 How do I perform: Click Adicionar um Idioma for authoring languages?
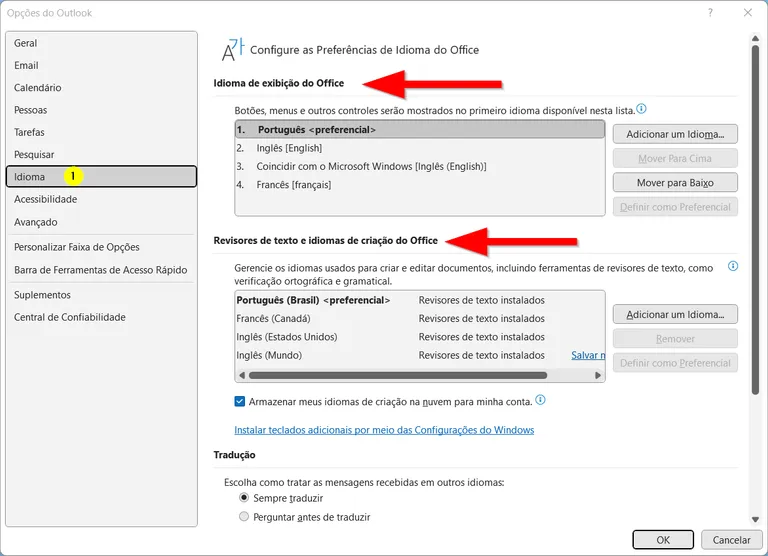click(x=675, y=314)
